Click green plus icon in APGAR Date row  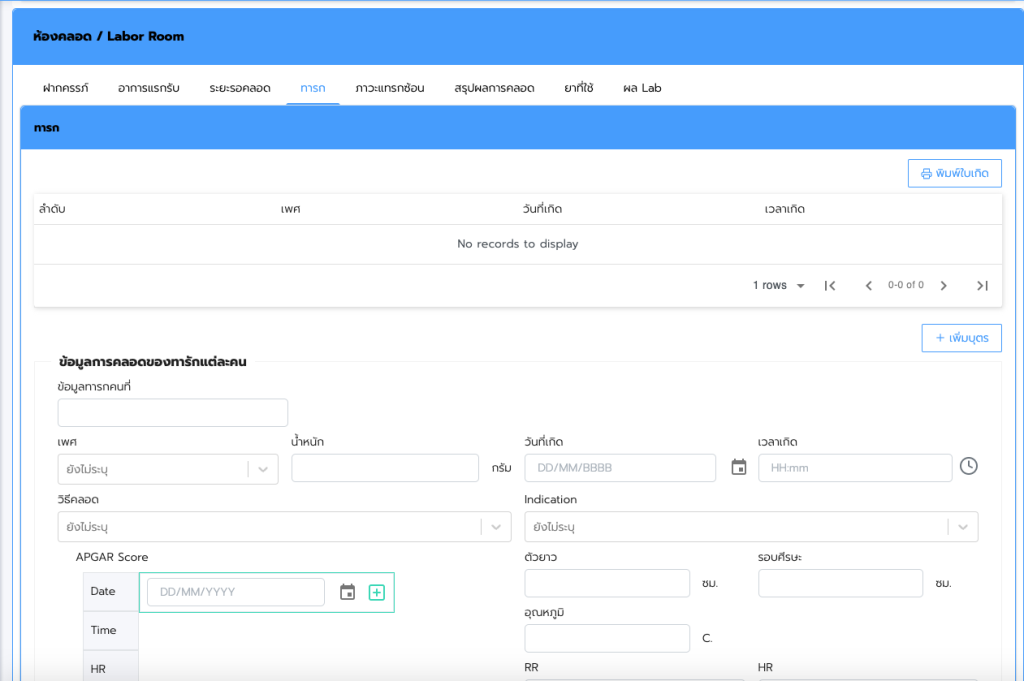[x=377, y=592]
